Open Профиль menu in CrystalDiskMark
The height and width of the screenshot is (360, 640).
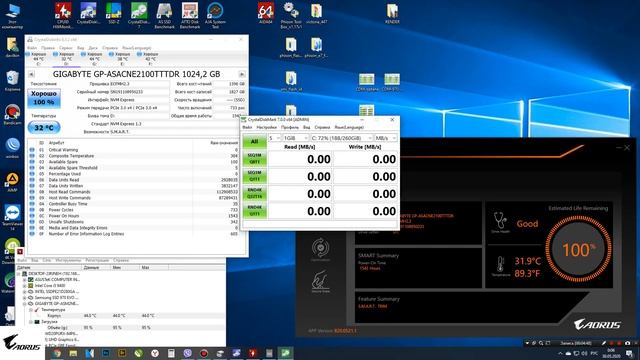coord(290,127)
